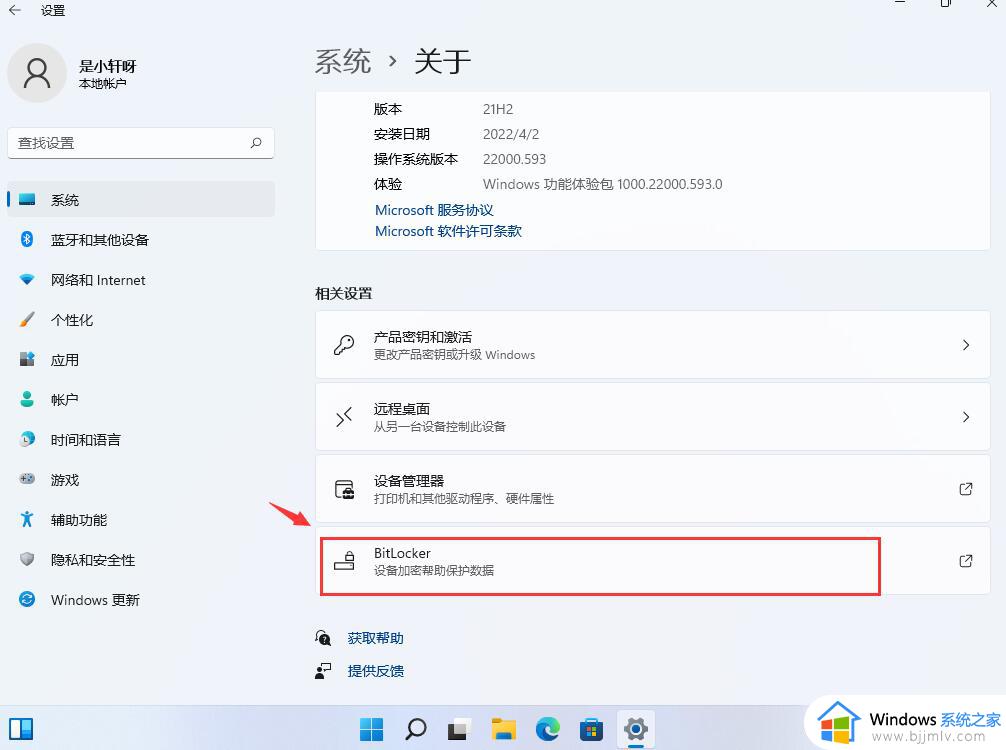Open 设备管理器 card
This screenshot has width=1006, height=750.
652,489
